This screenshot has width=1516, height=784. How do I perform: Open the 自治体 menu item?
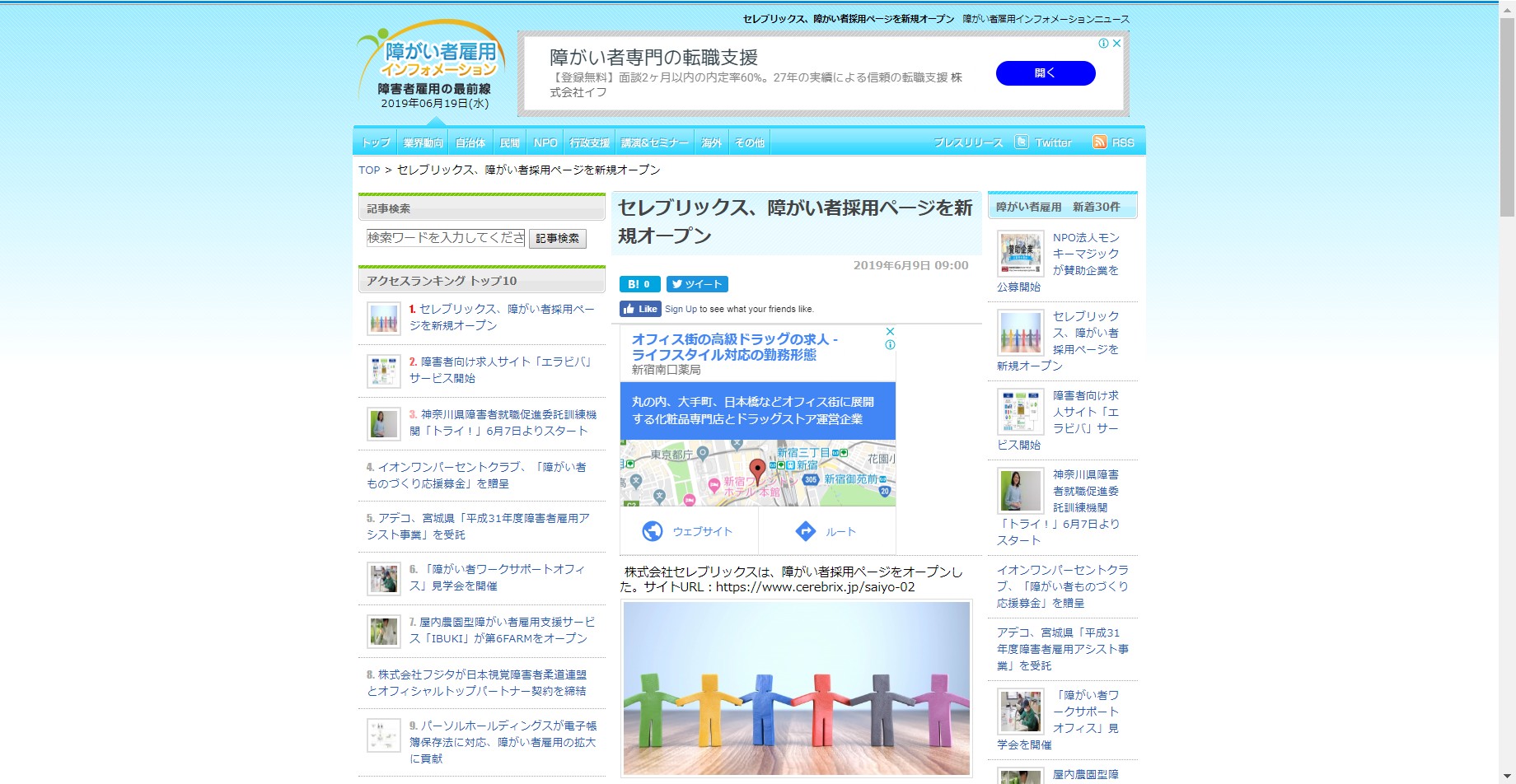tap(470, 142)
